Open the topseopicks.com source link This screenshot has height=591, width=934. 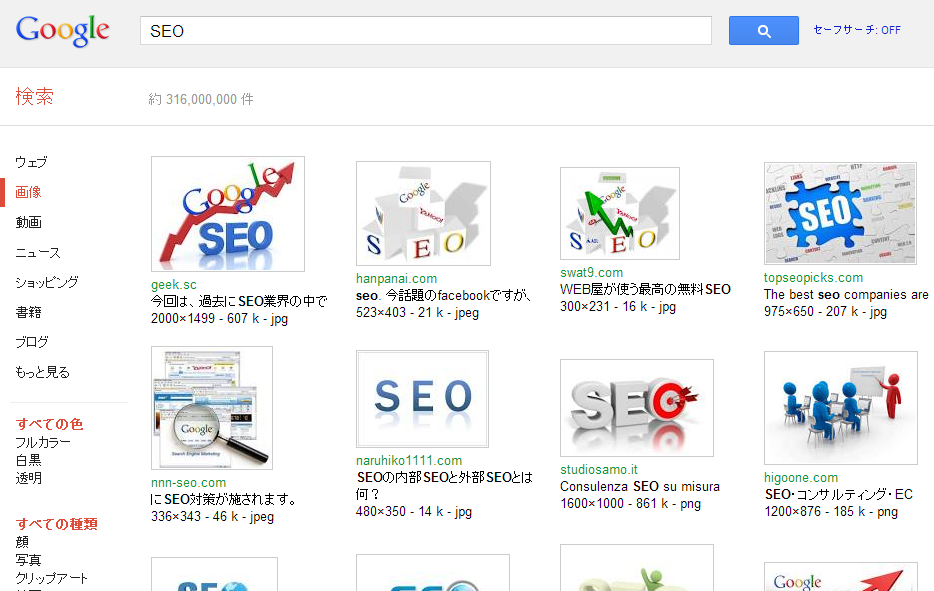click(813, 278)
